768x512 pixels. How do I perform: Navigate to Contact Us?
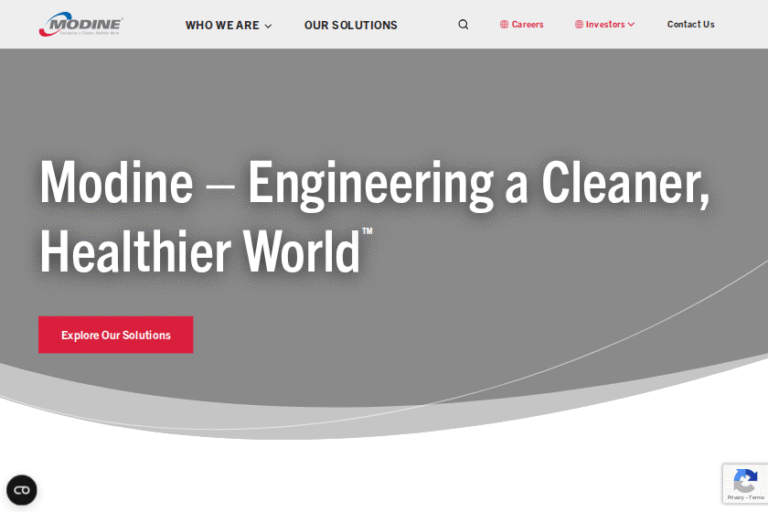pos(690,25)
